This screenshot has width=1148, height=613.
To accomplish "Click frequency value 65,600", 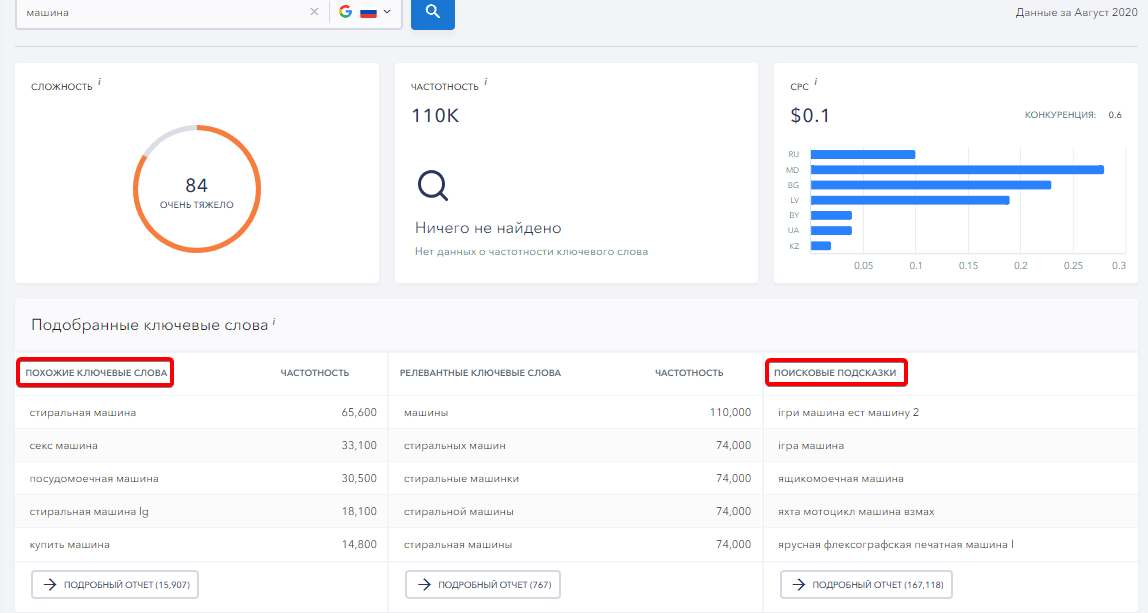I will pos(359,412).
